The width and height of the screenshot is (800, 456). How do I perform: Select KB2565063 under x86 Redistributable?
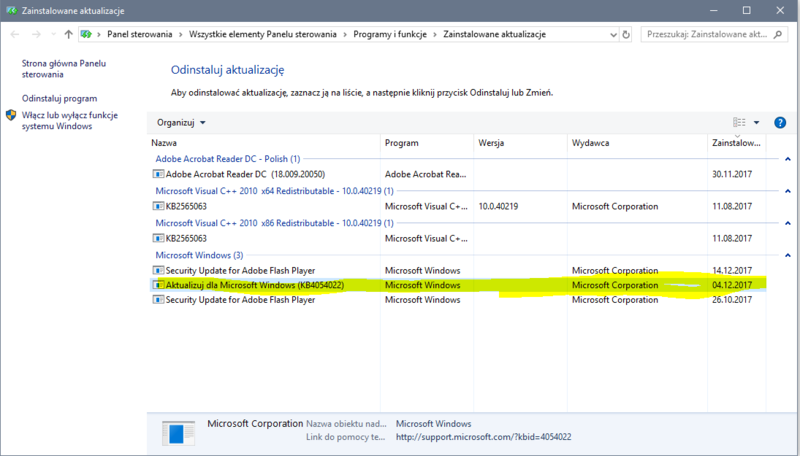click(x=458, y=239)
